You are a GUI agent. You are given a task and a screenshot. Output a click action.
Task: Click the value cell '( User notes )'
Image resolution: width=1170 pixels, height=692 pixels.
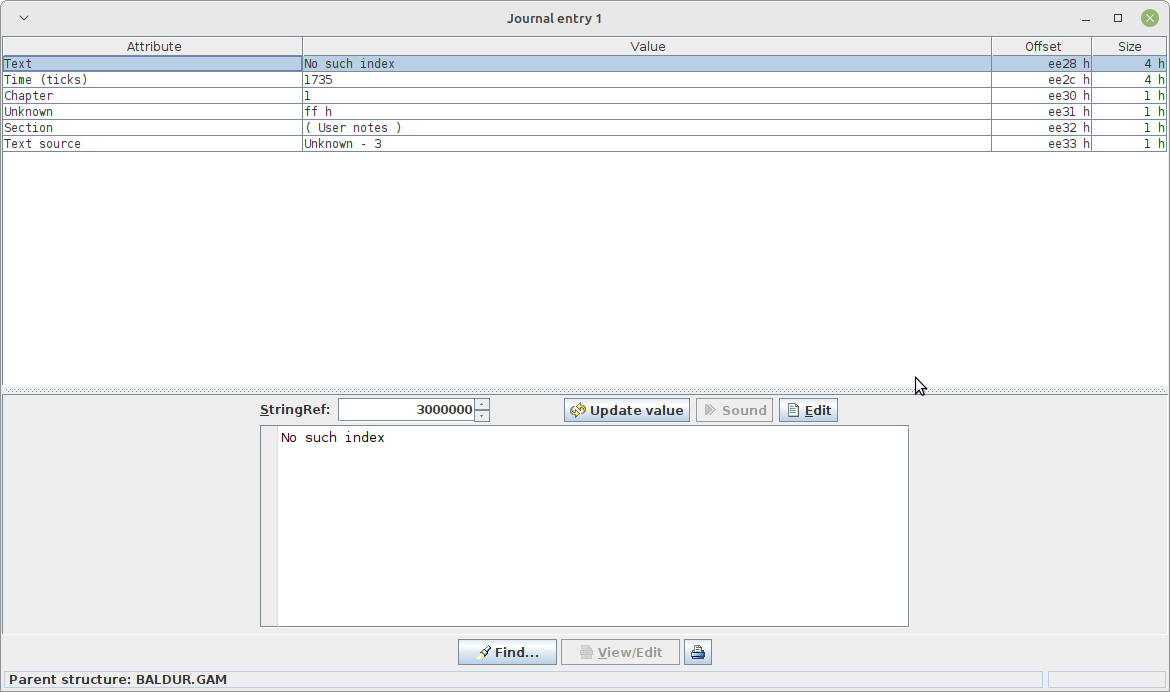coord(647,128)
